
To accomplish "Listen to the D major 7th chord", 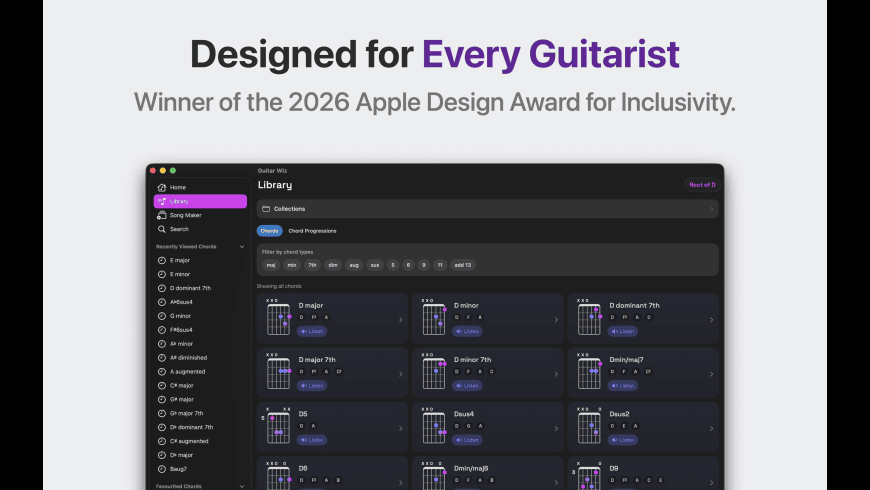I will point(312,386).
